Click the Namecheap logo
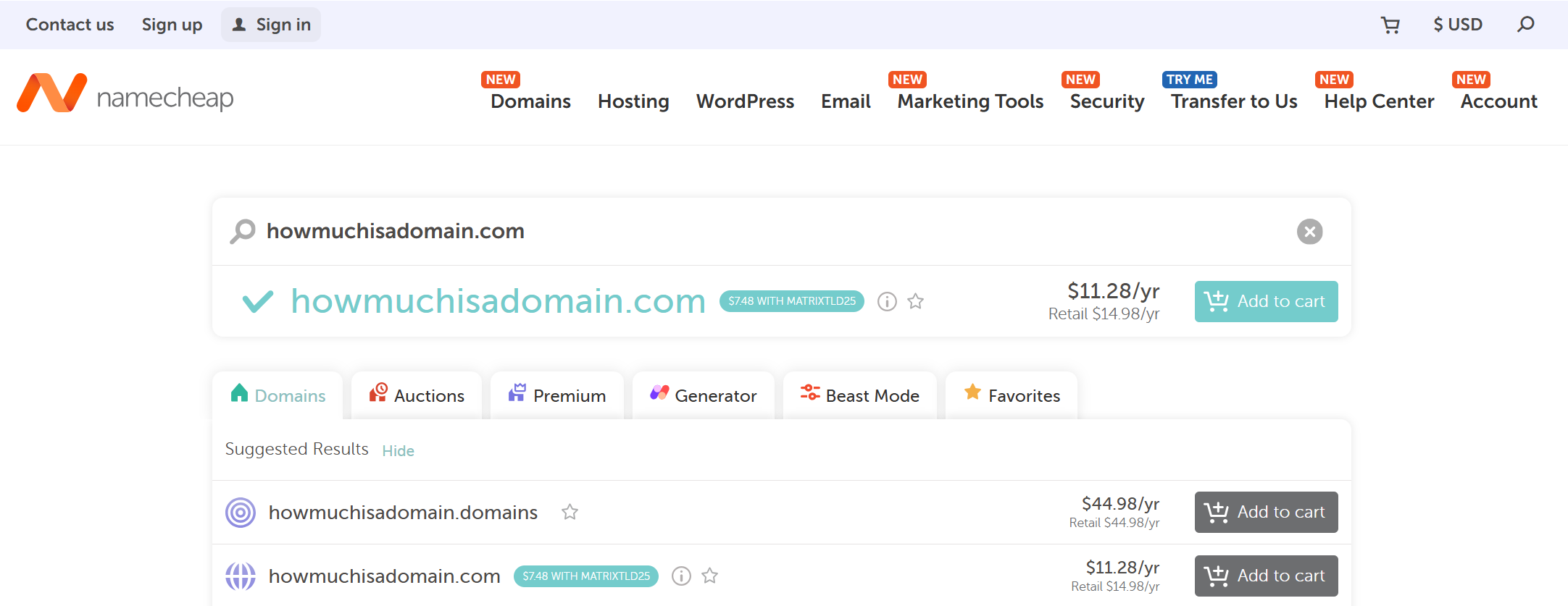Image resolution: width=1568 pixels, height=606 pixels. (x=125, y=94)
